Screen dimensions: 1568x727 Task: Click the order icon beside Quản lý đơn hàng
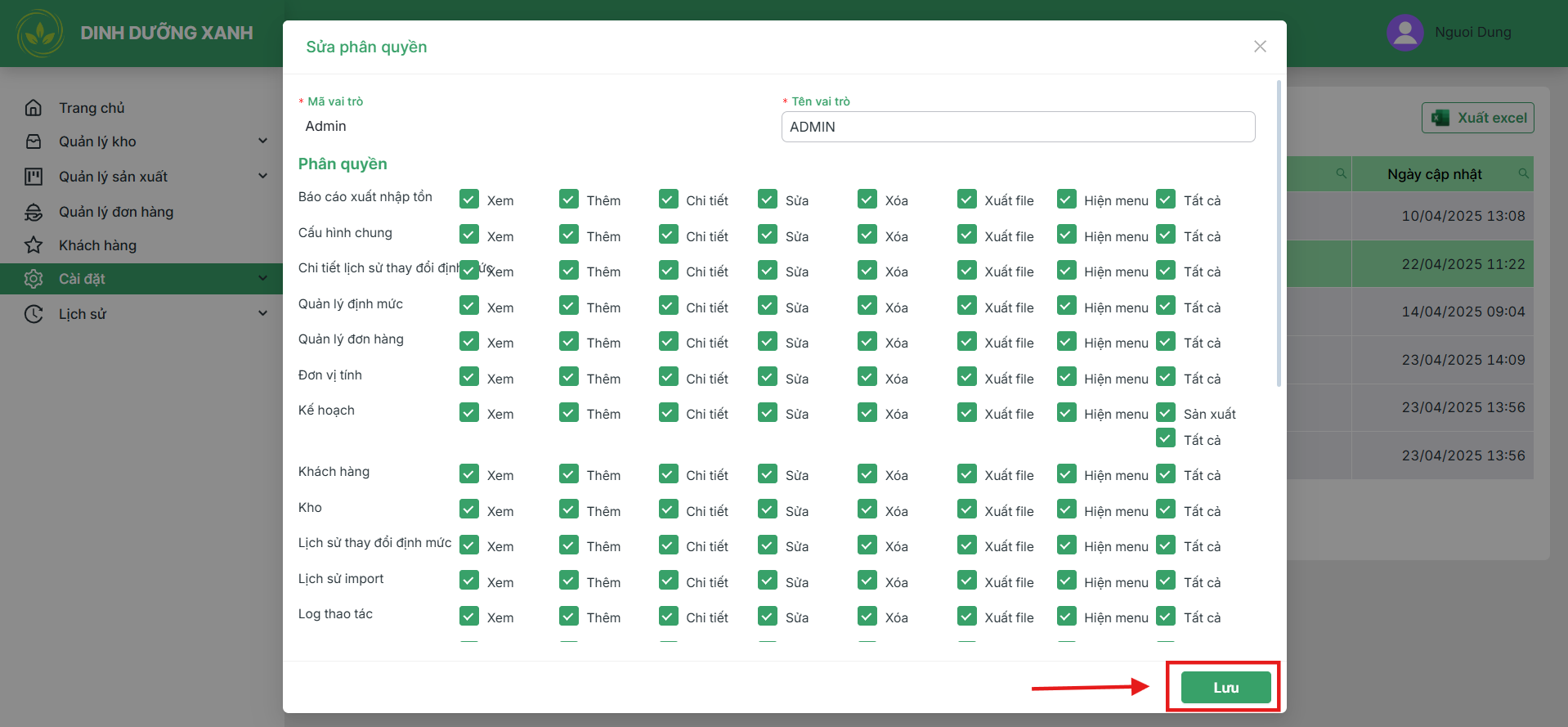(34, 212)
